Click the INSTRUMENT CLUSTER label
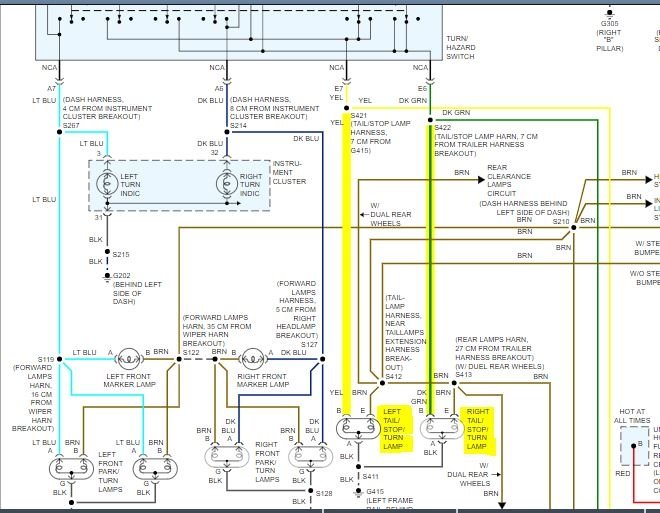660x513 pixels. (289, 173)
